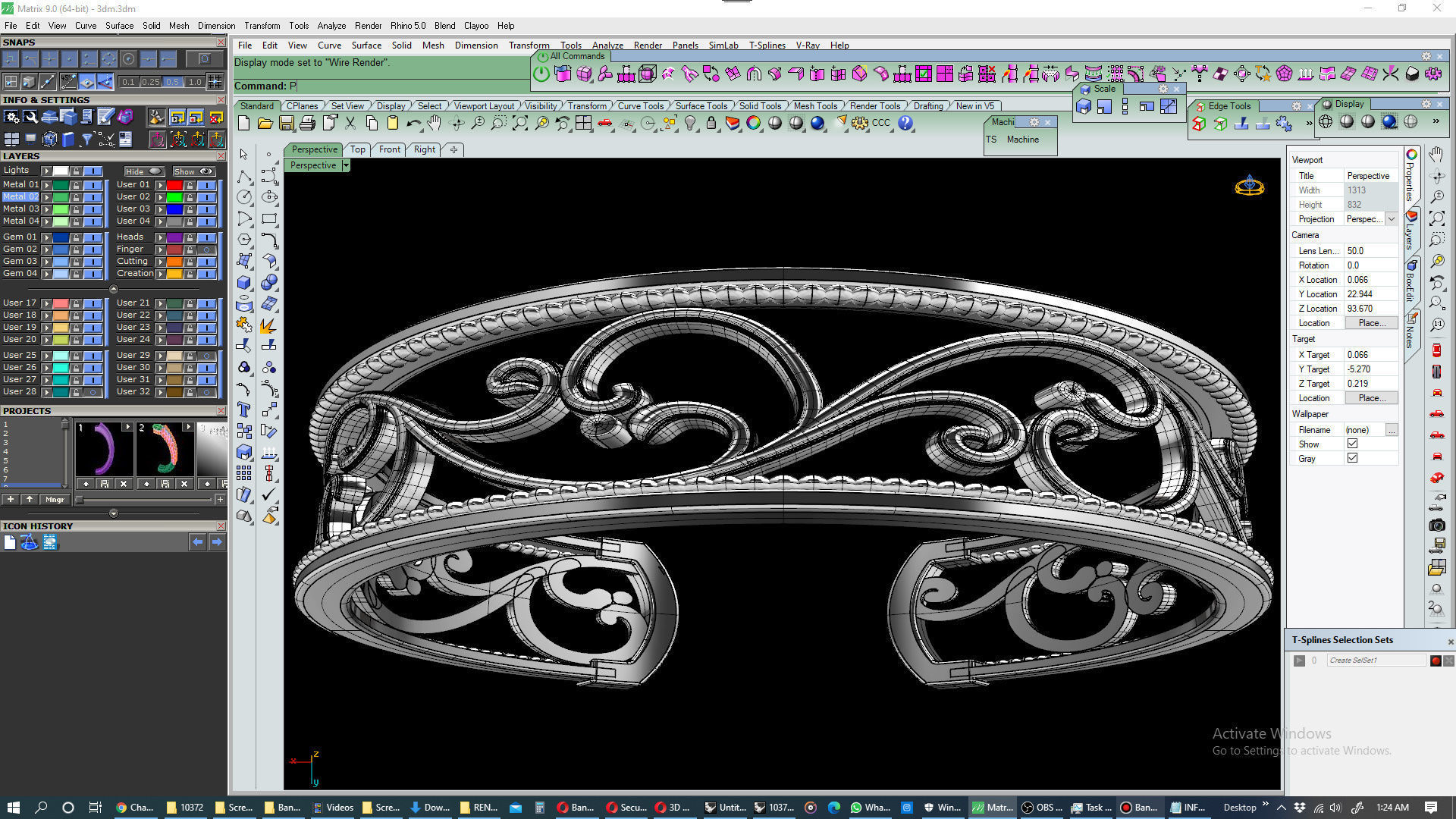The image size is (1456, 819).
Task: Disable the Show checkbox under Wallpaper
Action: 1352,444
